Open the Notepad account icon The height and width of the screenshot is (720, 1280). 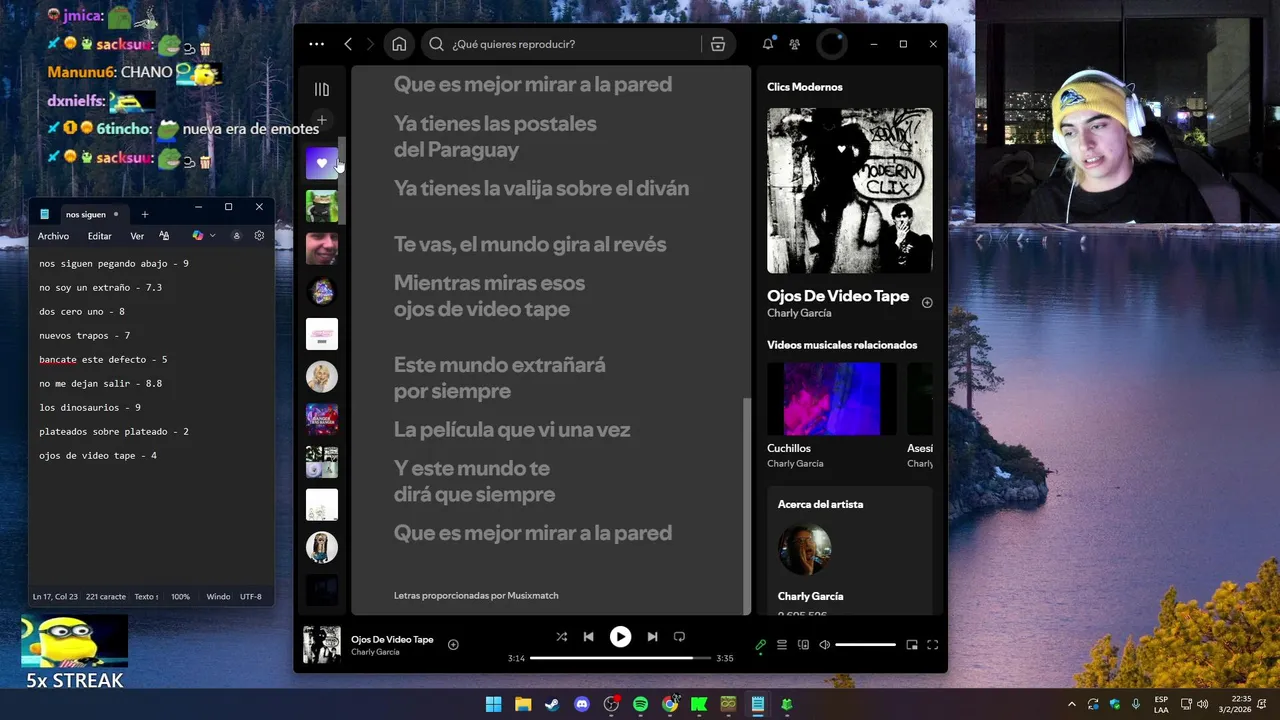(x=236, y=236)
